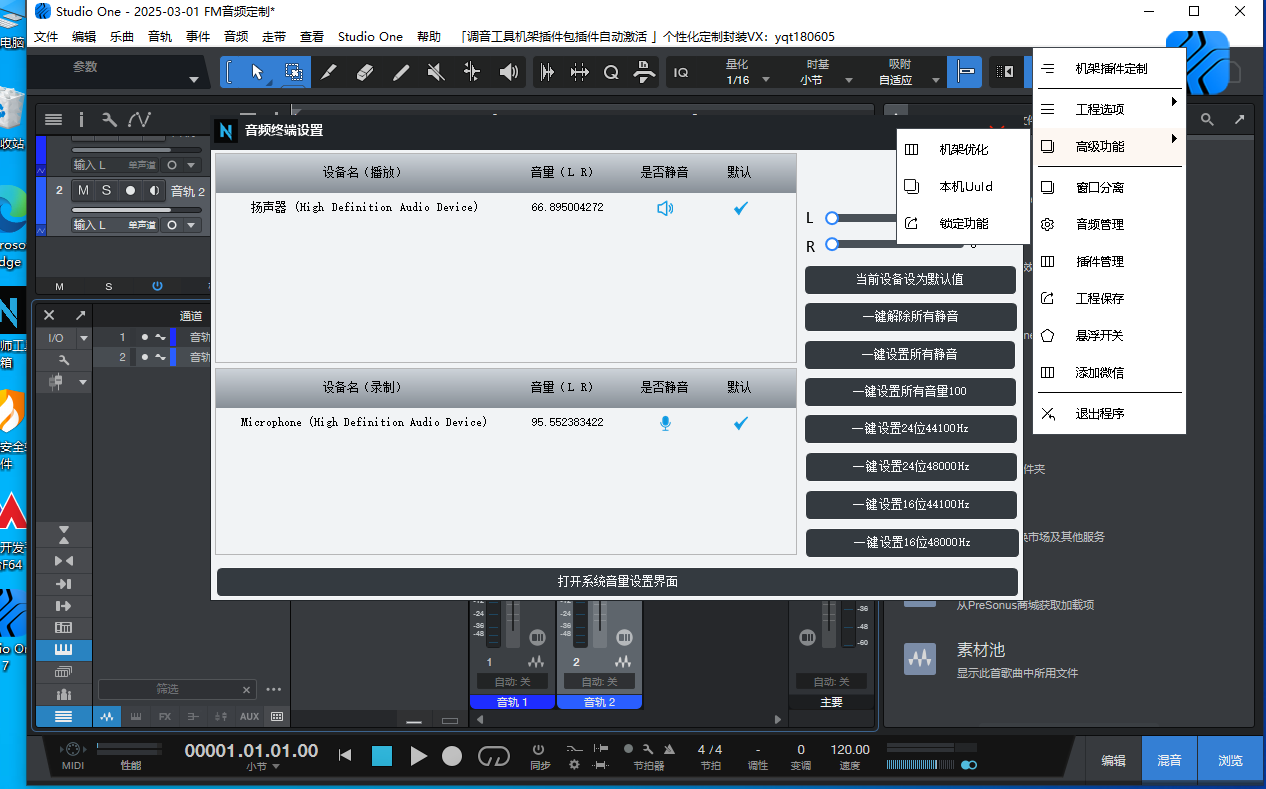Click the 一键解除所有静音 button
1266x789 pixels.
click(910, 317)
